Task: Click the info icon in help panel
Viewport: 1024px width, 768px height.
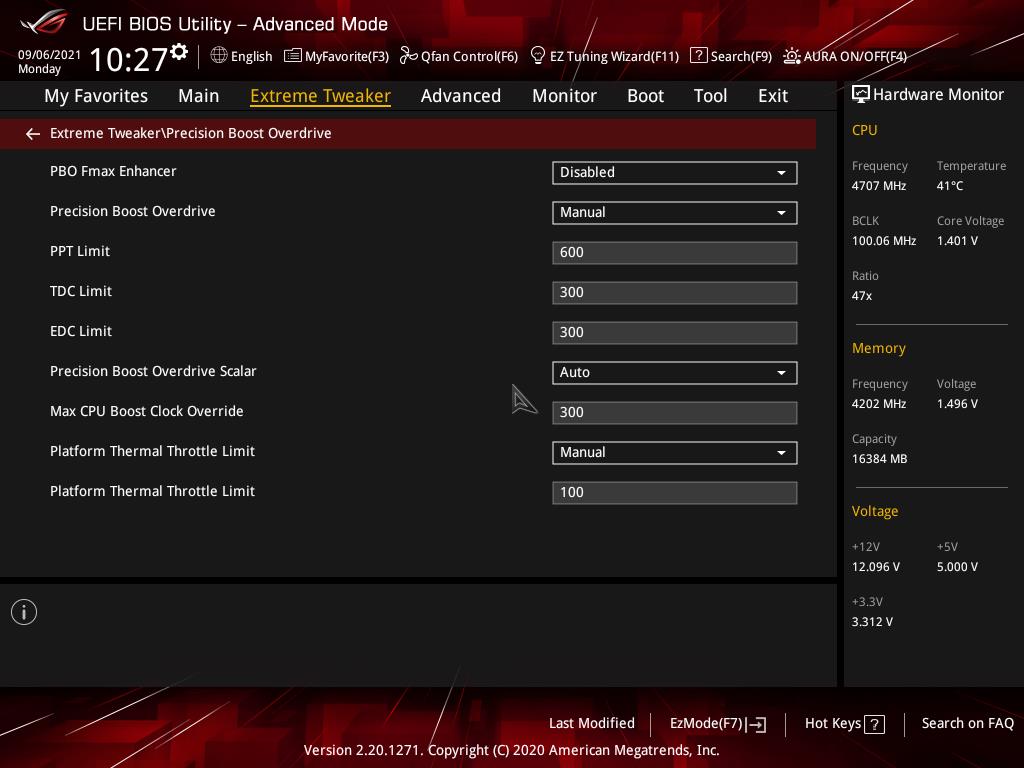Action: click(24, 612)
